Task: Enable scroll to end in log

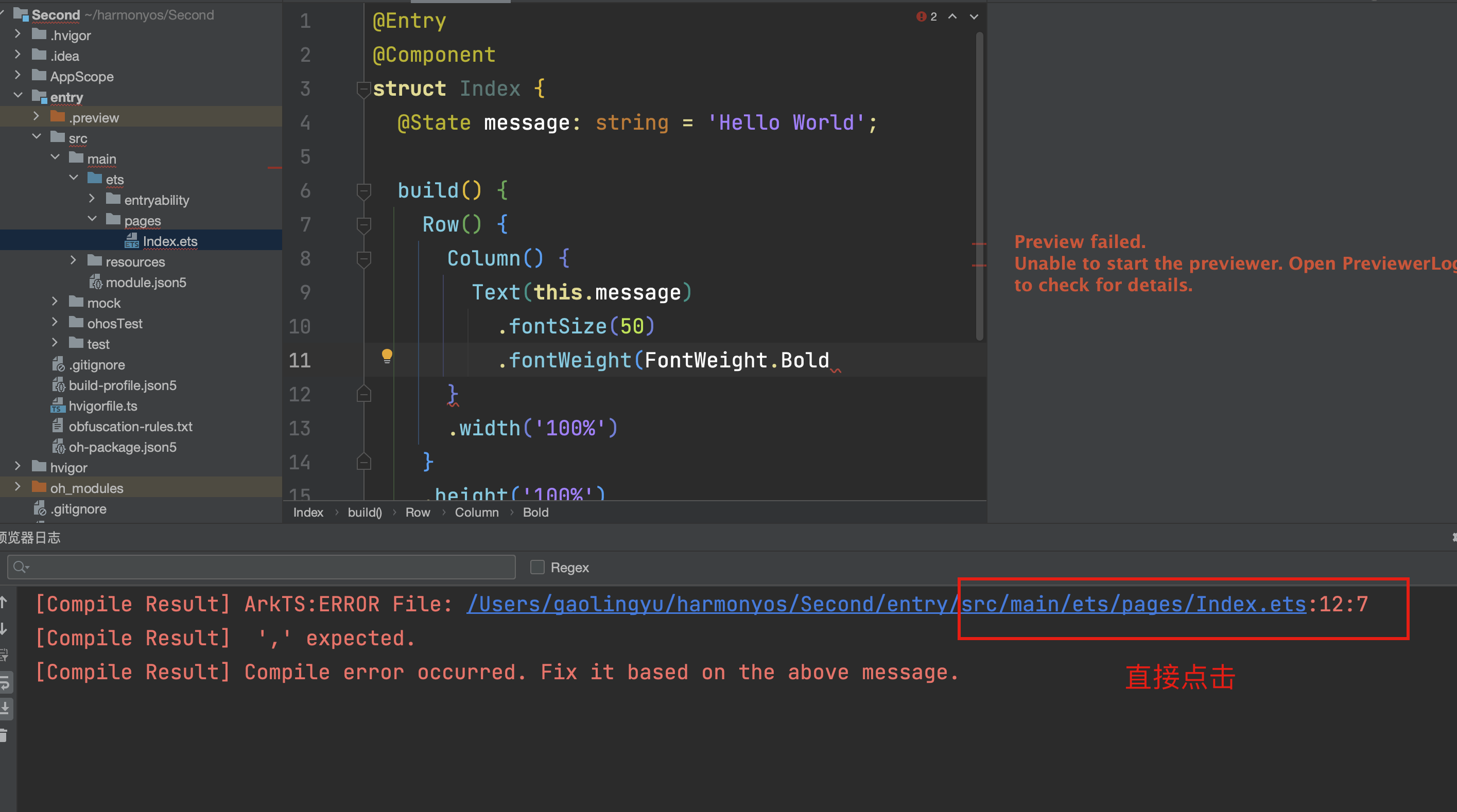Action: (5, 708)
